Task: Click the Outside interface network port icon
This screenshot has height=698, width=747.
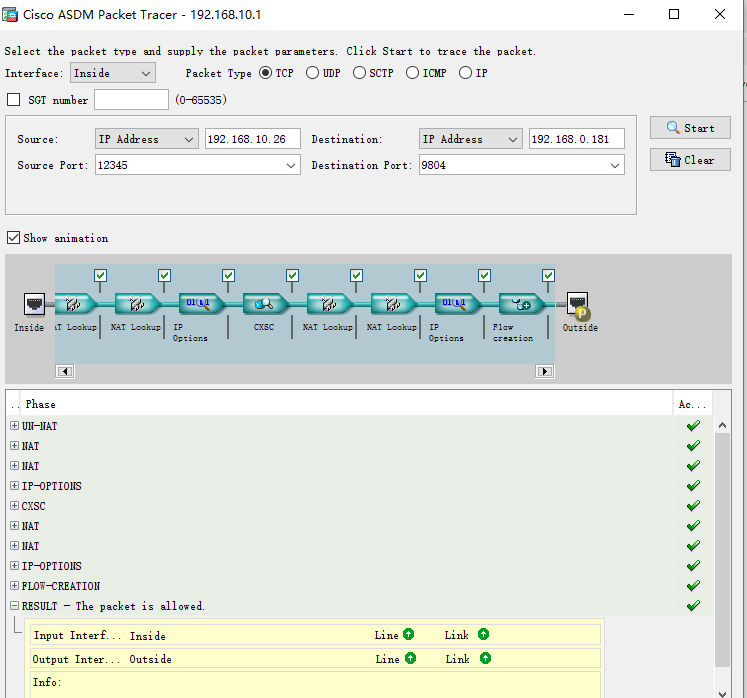Action: (x=578, y=304)
